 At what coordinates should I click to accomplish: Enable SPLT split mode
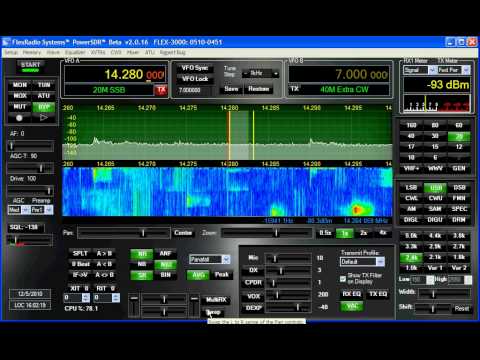point(80,254)
